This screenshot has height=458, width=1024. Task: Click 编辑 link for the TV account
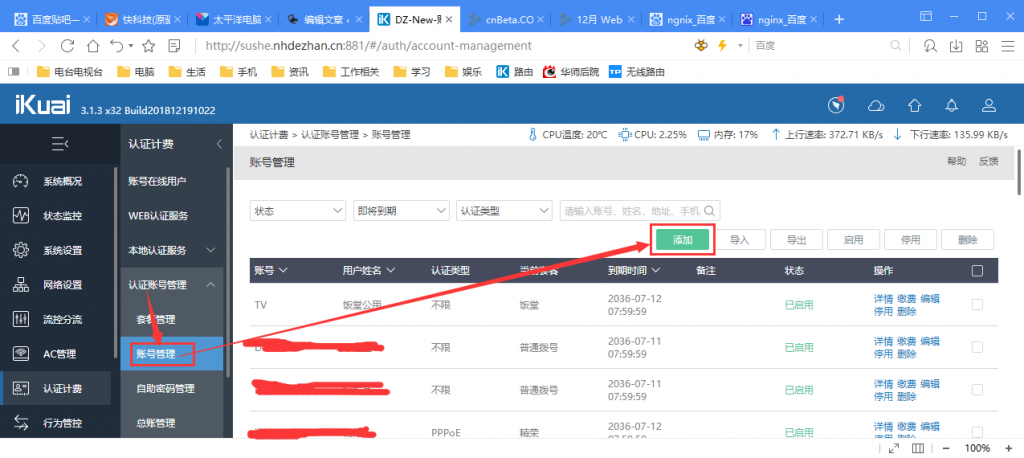tap(930, 299)
